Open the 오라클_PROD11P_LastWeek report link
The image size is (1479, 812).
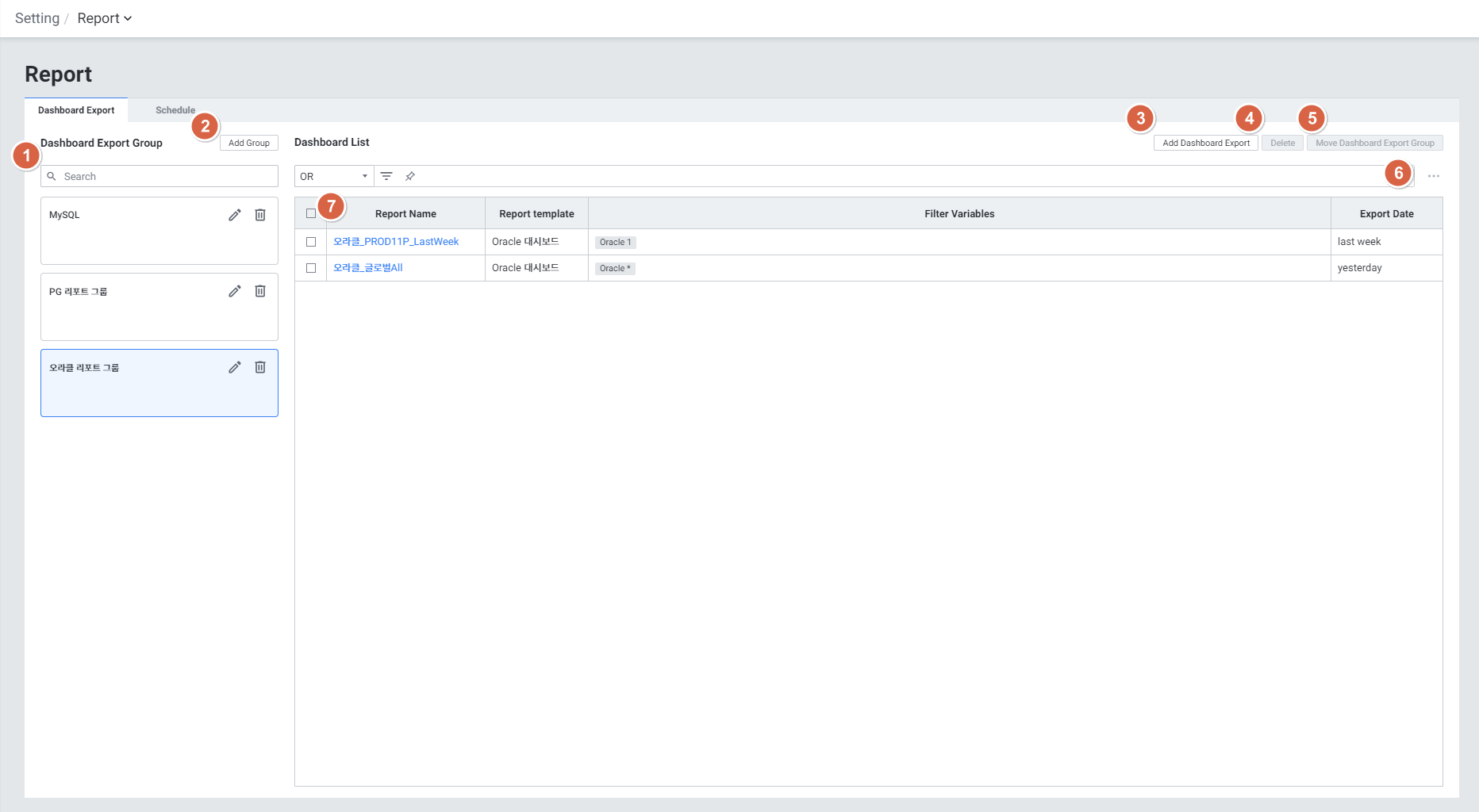click(x=396, y=242)
